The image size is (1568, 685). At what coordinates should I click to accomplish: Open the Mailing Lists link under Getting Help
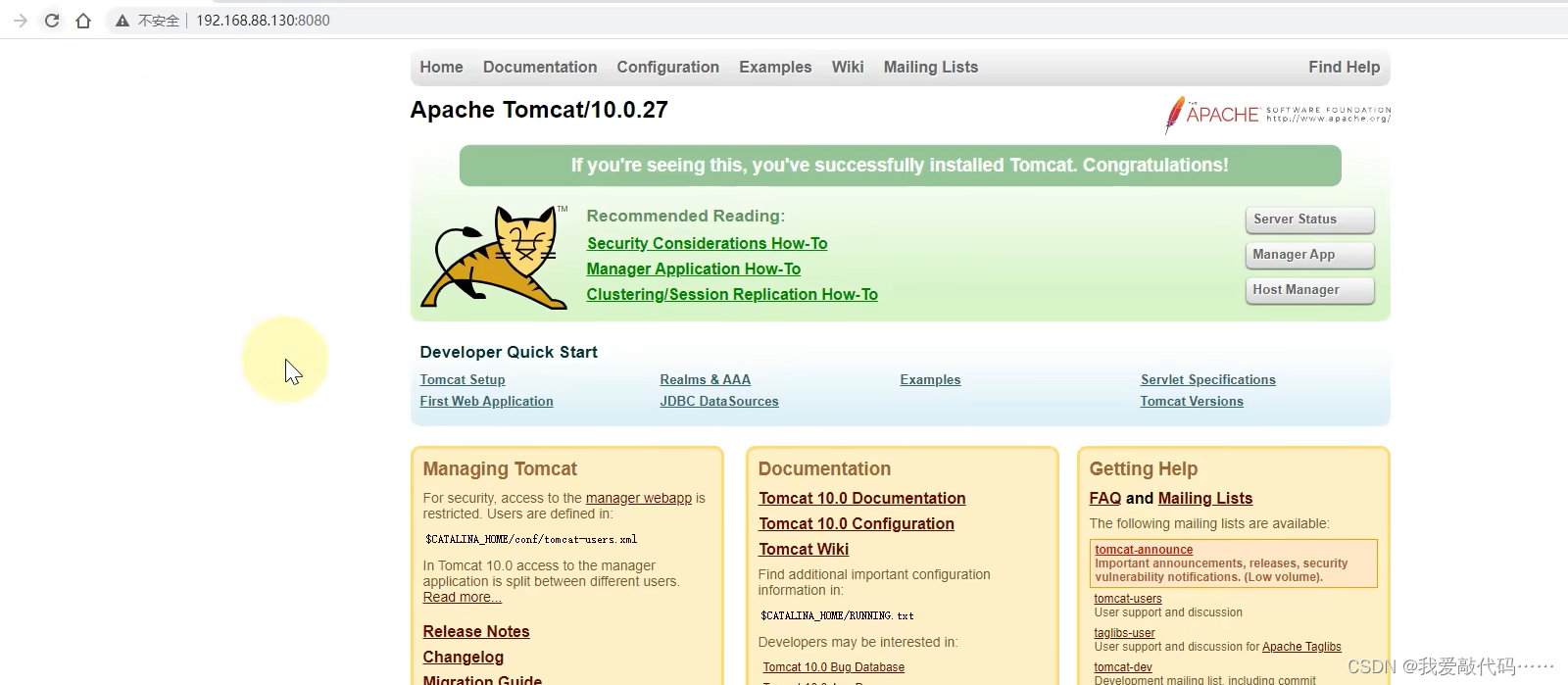tap(1204, 498)
